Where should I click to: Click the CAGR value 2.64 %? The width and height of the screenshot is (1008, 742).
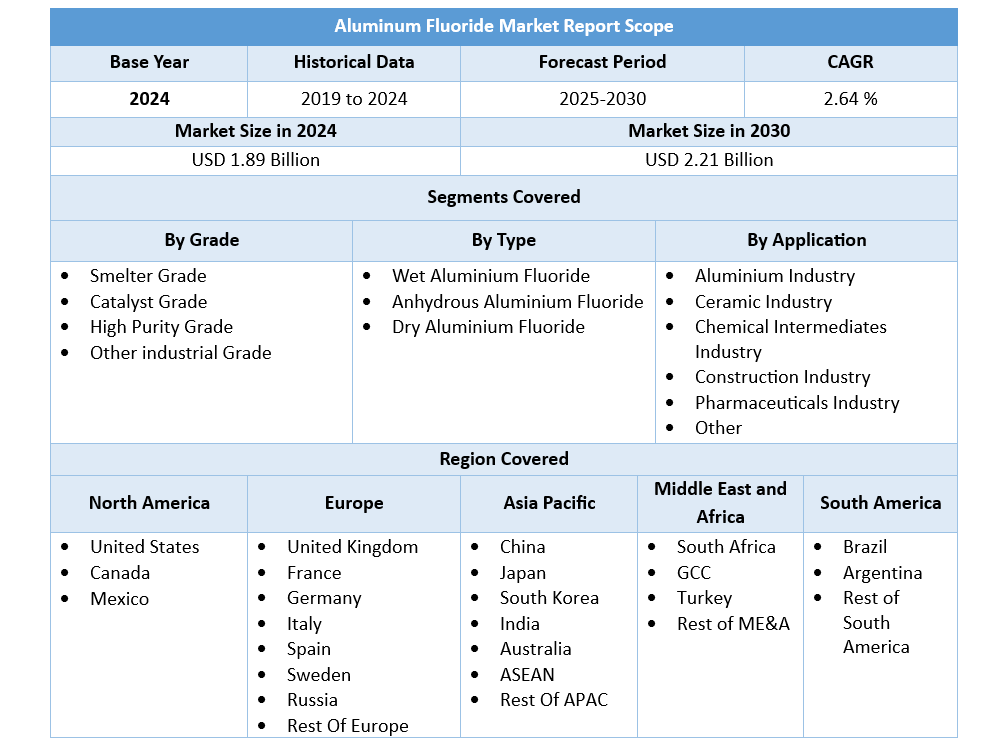850,99
